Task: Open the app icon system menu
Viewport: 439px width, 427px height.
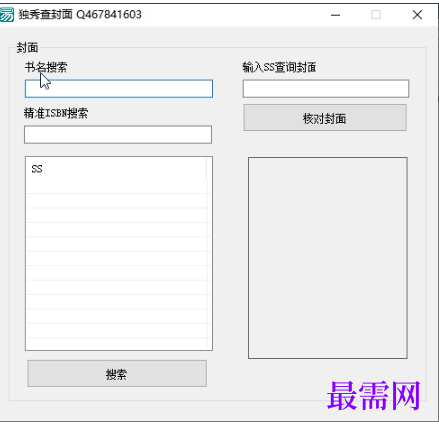Action: pyautogui.click(x=7, y=14)
